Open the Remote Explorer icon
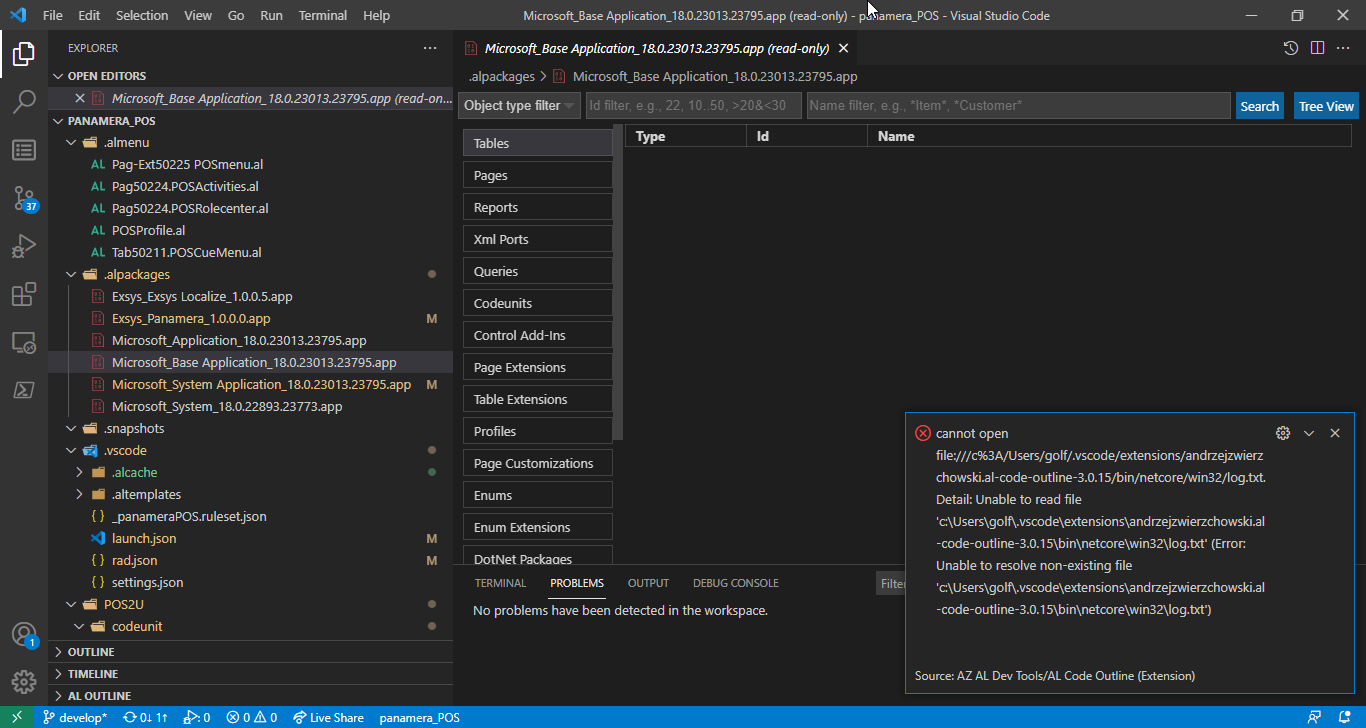This screenshot has height=728, width=1366. pos(24,342)
